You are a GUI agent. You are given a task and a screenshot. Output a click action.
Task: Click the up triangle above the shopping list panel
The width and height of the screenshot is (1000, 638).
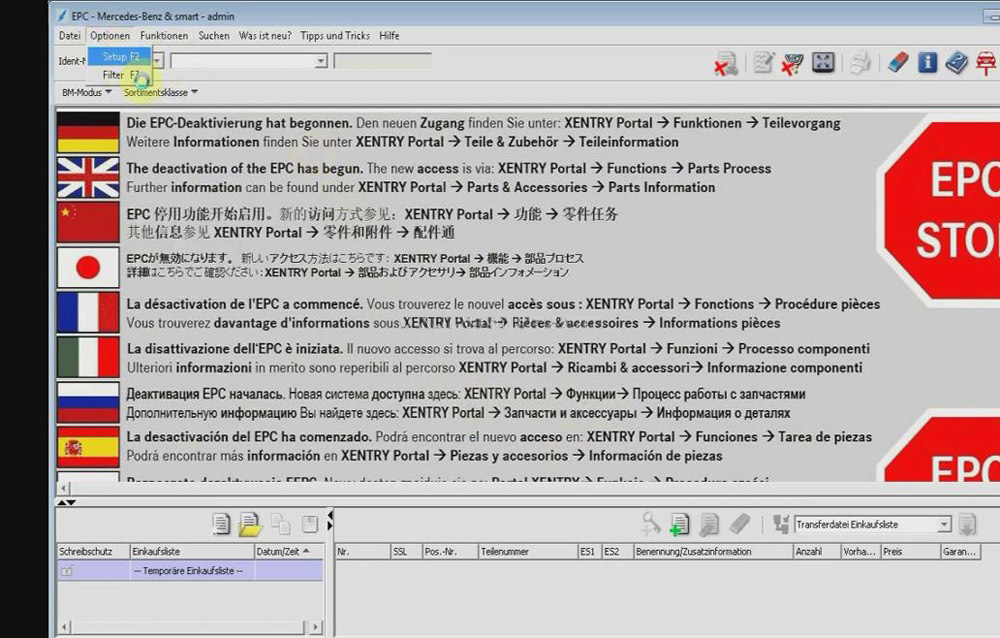click(x=62, y=503)
